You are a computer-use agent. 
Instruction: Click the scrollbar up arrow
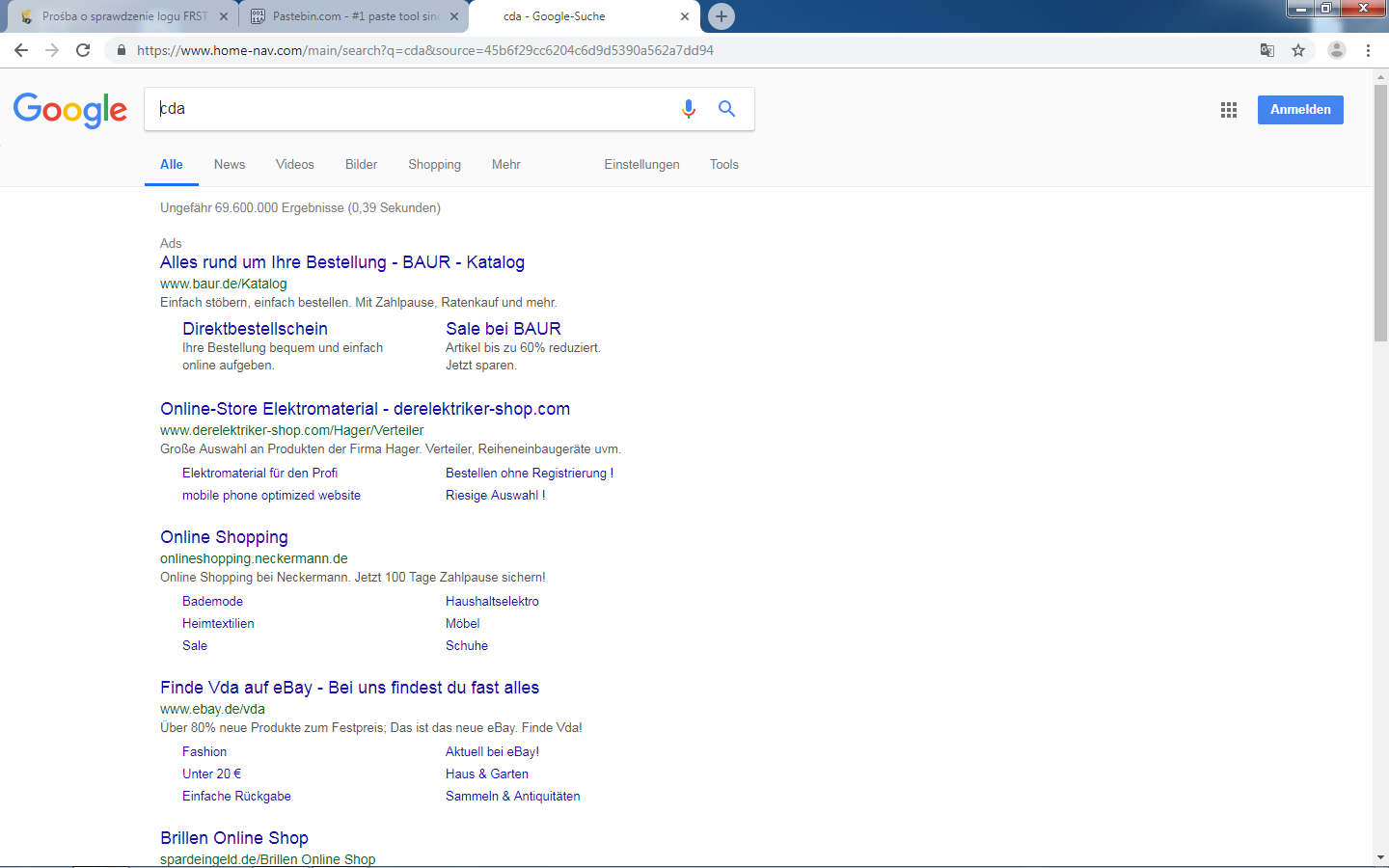click(x=1380, y=75)
